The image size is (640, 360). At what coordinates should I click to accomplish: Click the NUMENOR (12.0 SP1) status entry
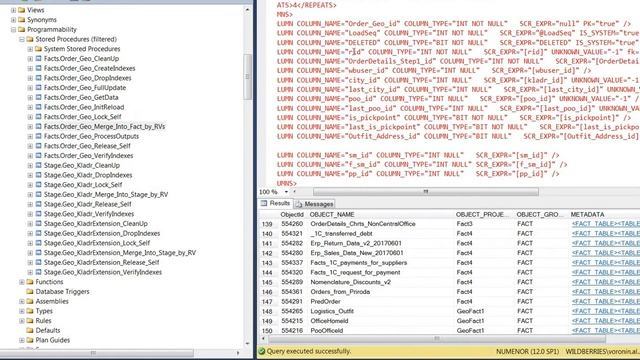pyautogui.click(x=527, y=351)
